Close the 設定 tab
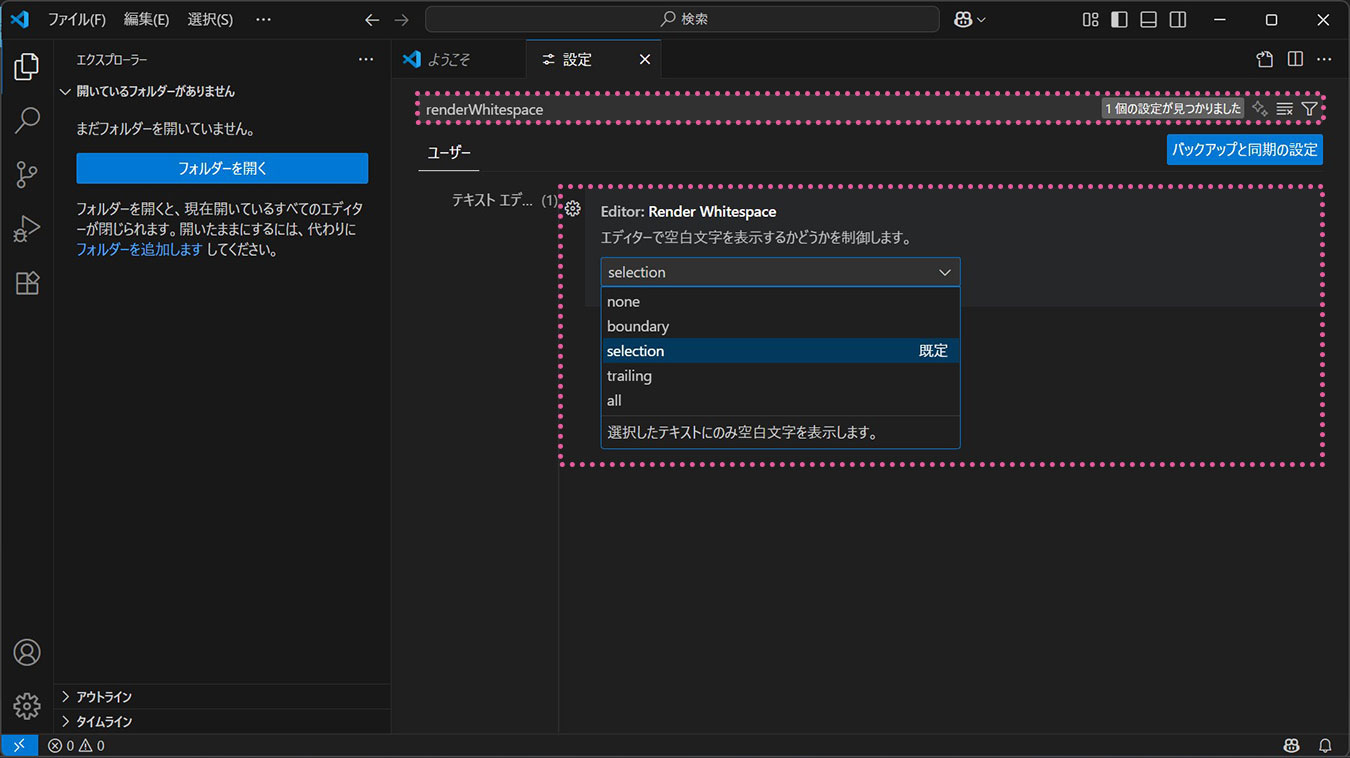Image resolution: width=1350 pixels, height=758 pixels. click(645, 59)
